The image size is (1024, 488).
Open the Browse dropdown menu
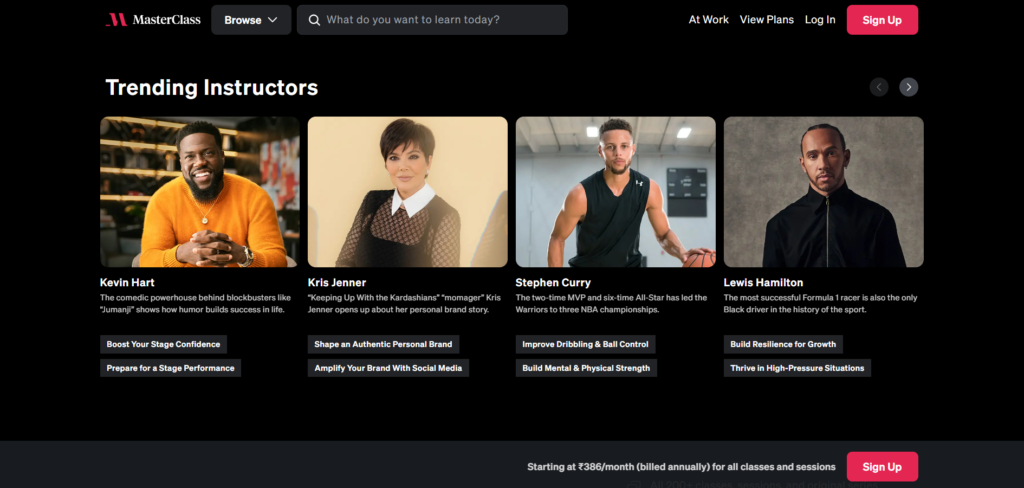(251, 20)
